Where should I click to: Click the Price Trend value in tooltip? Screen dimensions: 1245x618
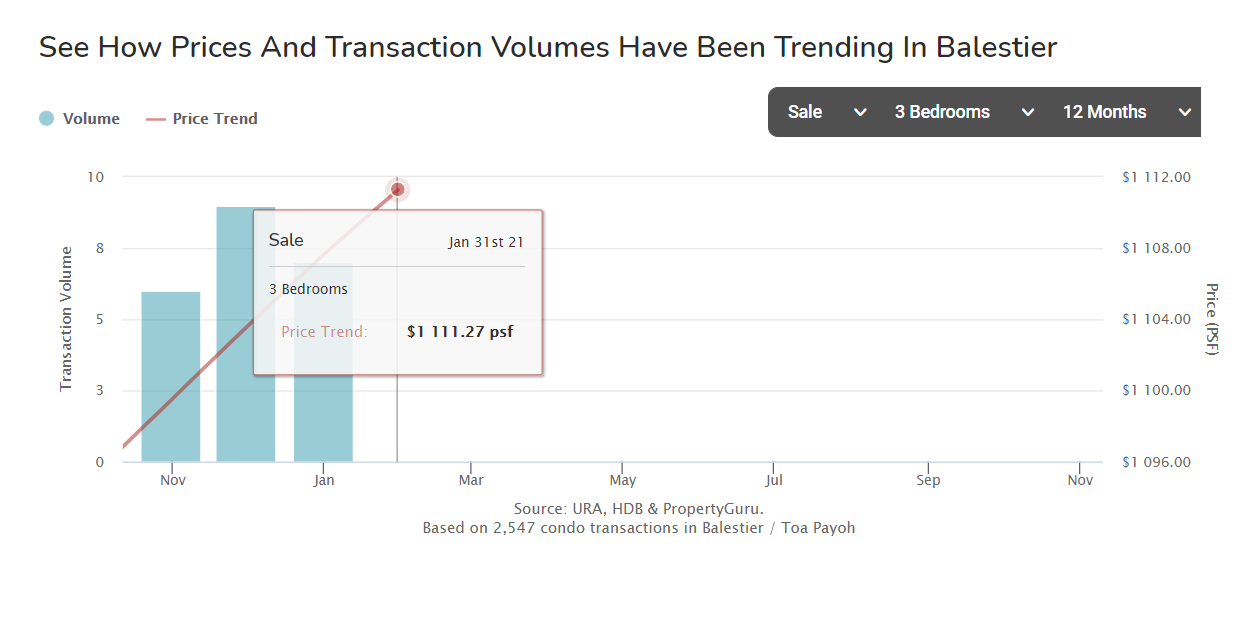click(460, 331)
